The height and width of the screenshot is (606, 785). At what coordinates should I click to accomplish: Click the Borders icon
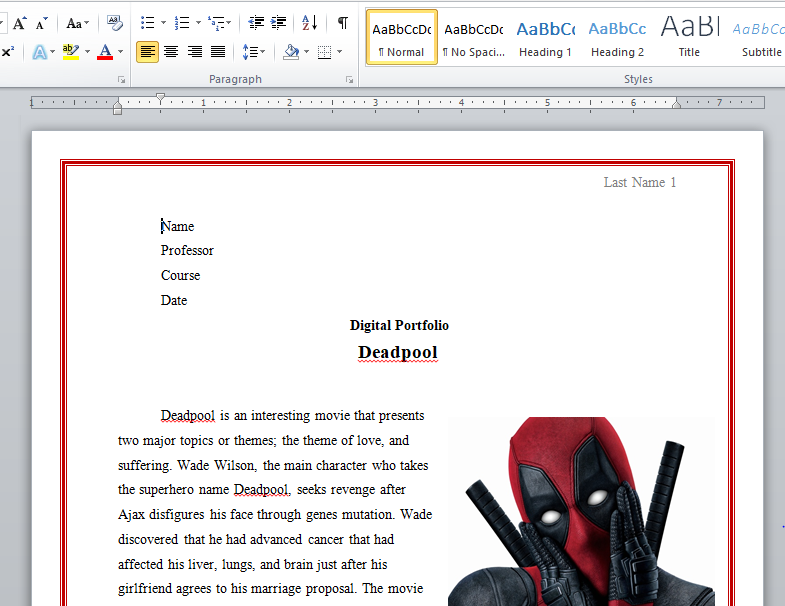[324, 52]
